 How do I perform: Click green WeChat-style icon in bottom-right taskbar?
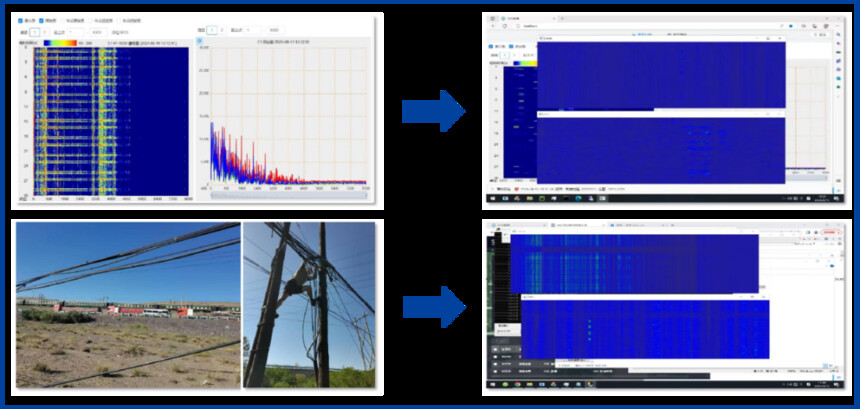505,384
